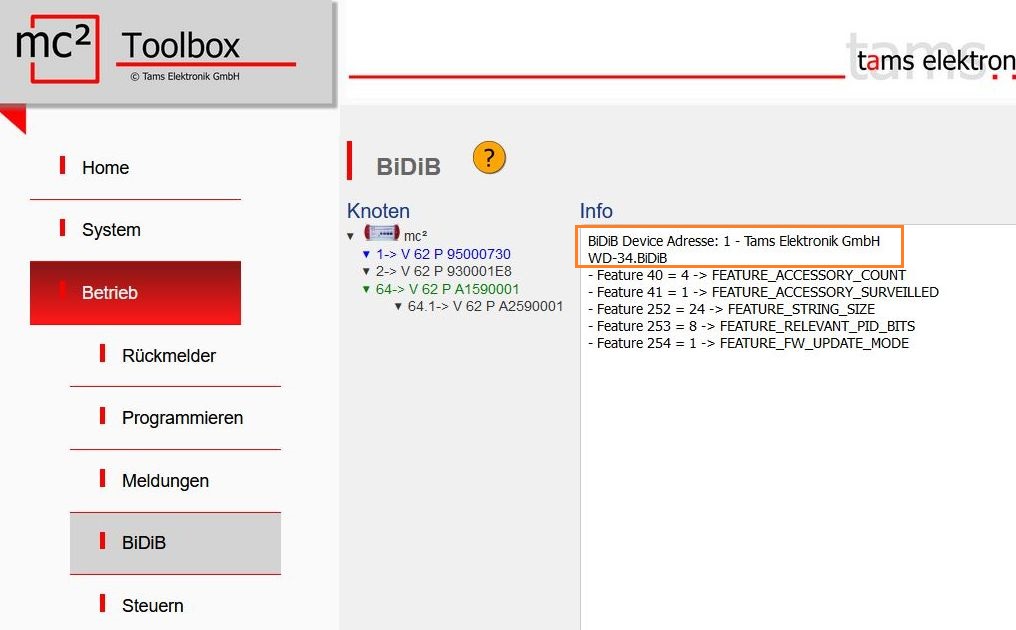Open the Programmieren submenu
Image resolution: width=1016 pixels, height=630 pixels.
182,418
